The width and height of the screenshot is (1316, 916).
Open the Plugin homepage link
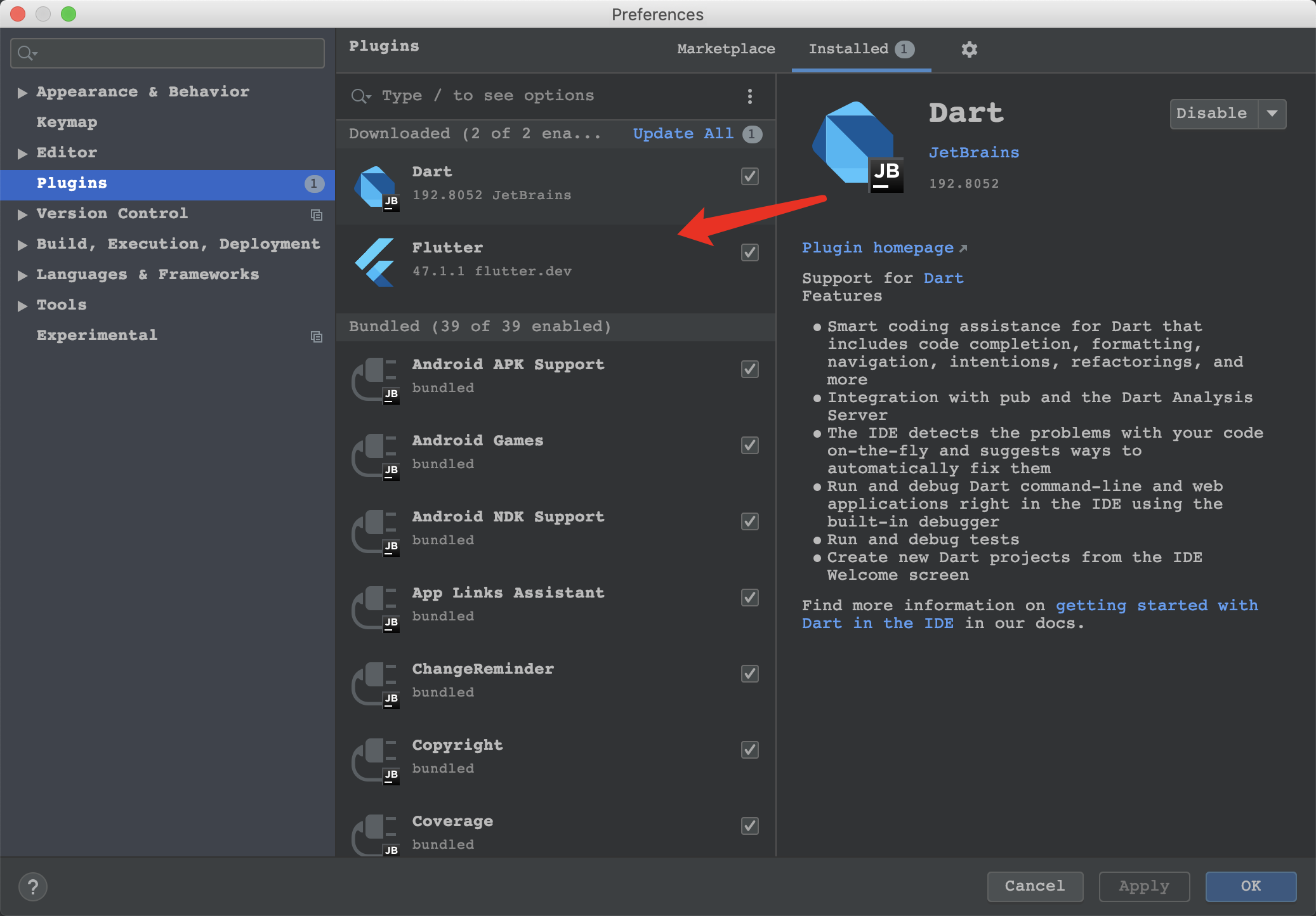point(878,248)
